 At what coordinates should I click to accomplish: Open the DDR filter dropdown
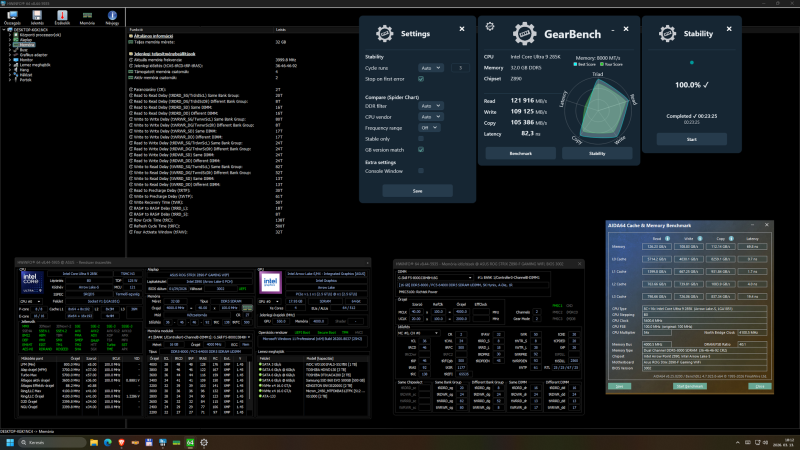pyautogui.click(x=431, y=106)
